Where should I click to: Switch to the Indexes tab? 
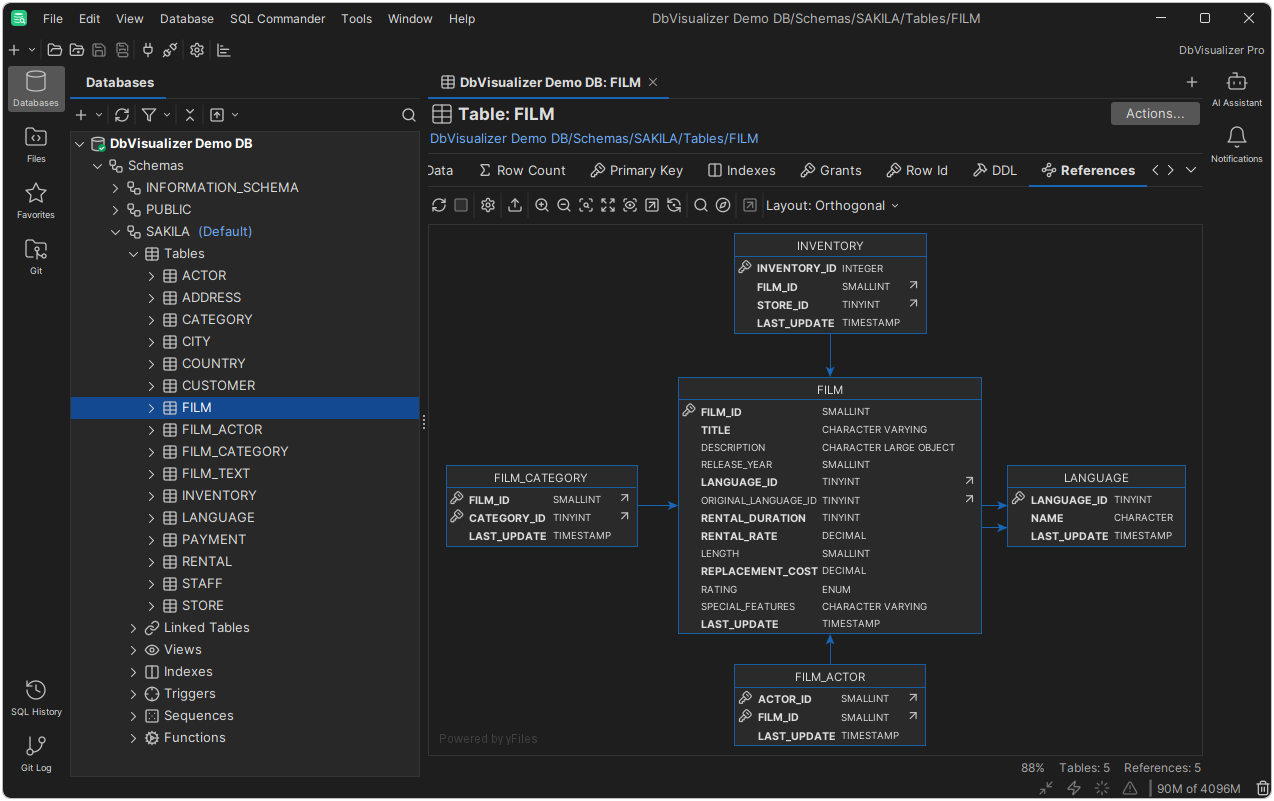click(x=742, y=170)
